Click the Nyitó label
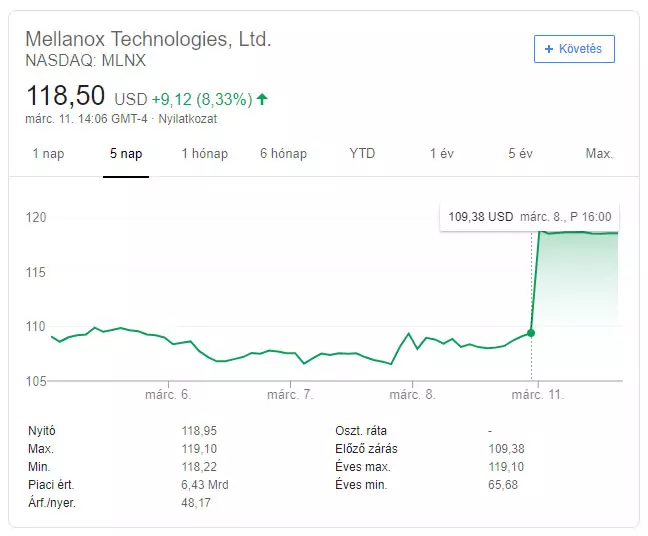The height and width of the screenshot is (536, 648). (42, 431)
